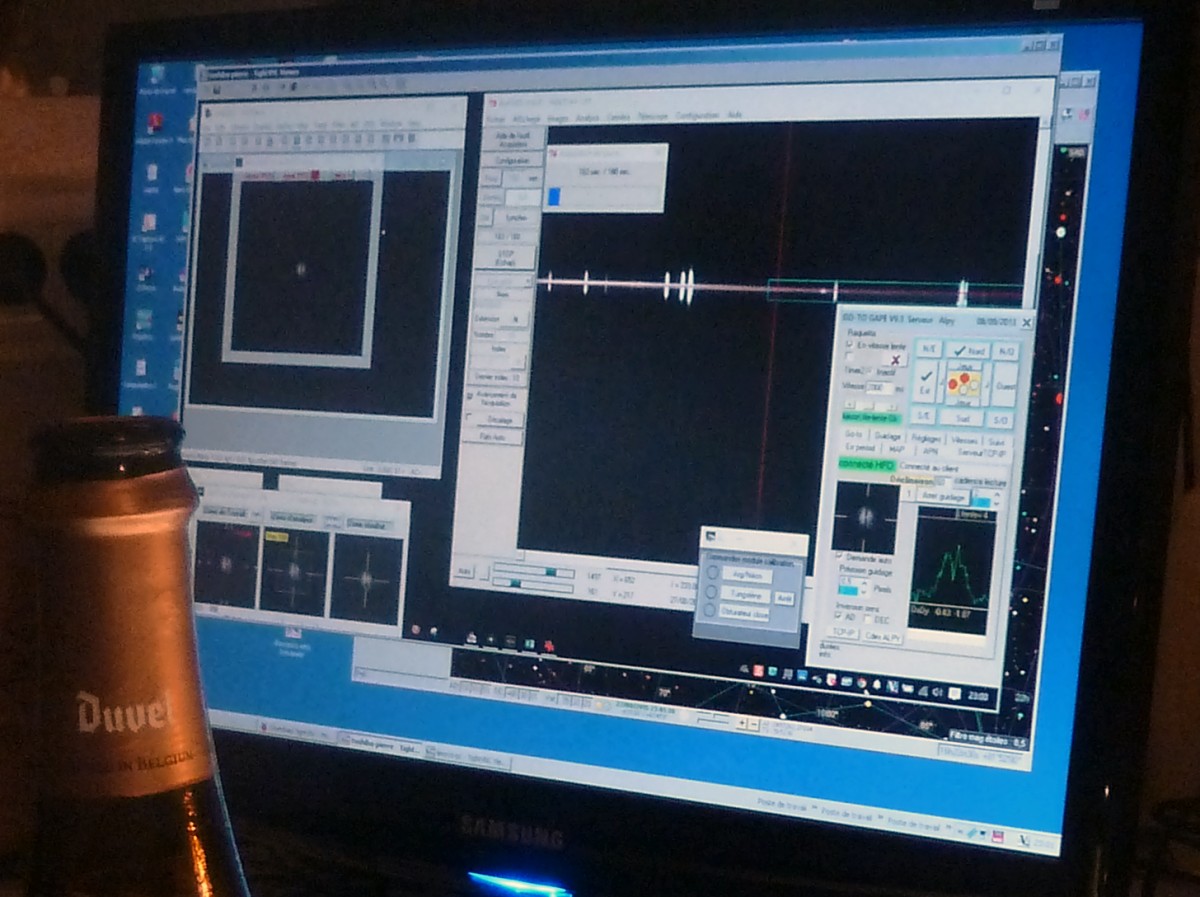Click the S/O diagonal direction button
Viewport: 1200px width, 897px height.
tap(1002, 419)
